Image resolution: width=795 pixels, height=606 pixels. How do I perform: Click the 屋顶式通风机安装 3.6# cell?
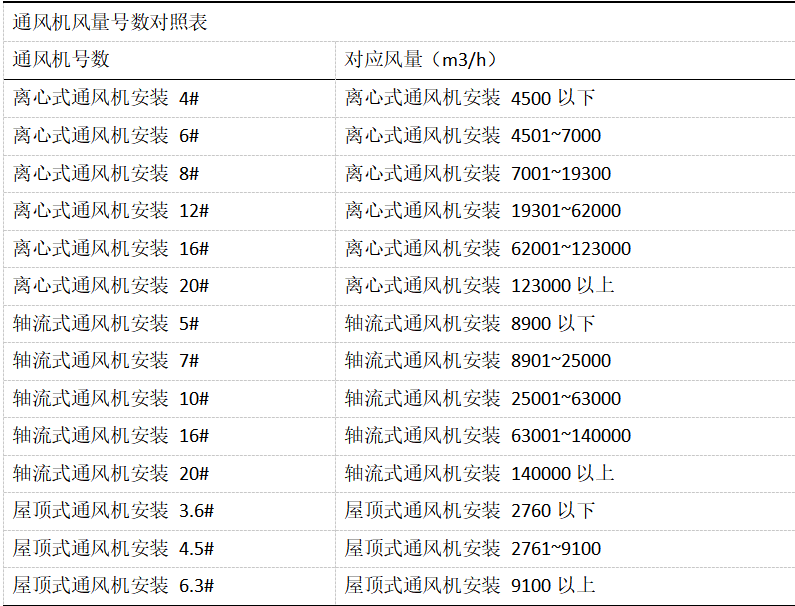coord(114,511)
